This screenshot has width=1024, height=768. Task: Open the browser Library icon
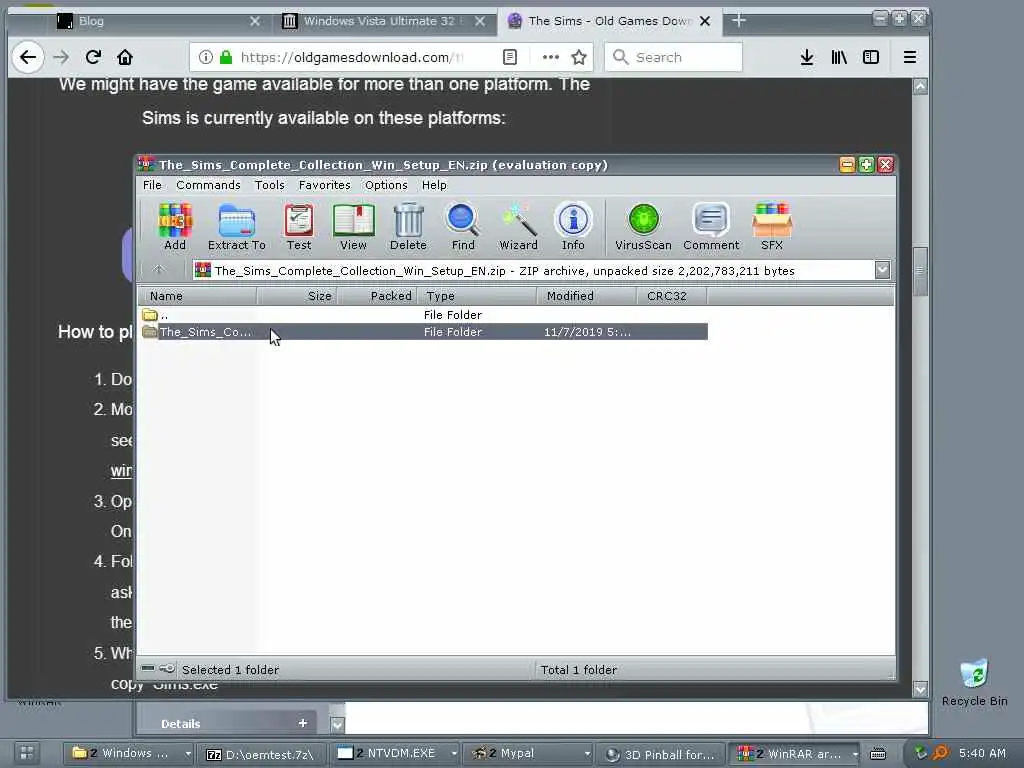[x=839, y=57]
